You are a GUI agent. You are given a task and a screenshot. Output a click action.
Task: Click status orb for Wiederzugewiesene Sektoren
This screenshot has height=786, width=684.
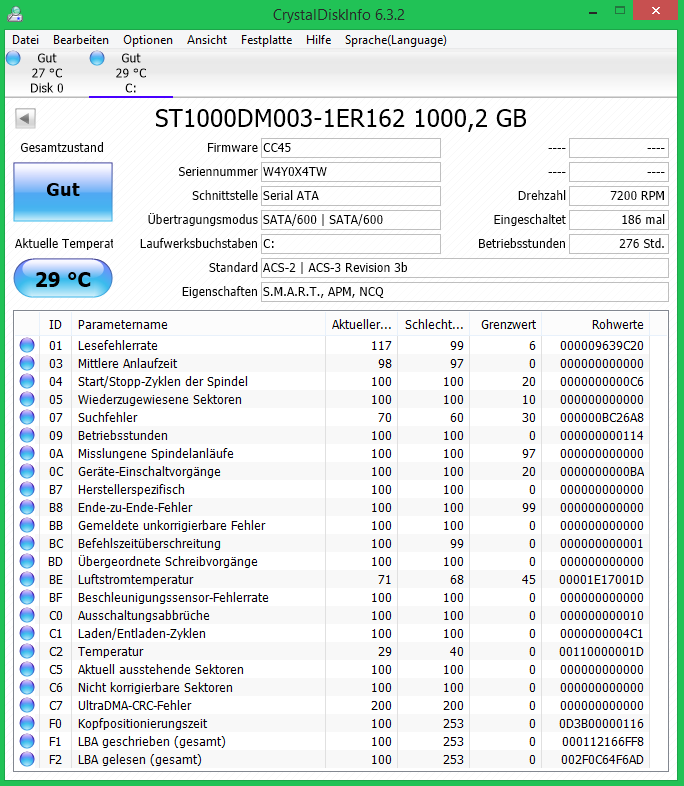point(27,399)
